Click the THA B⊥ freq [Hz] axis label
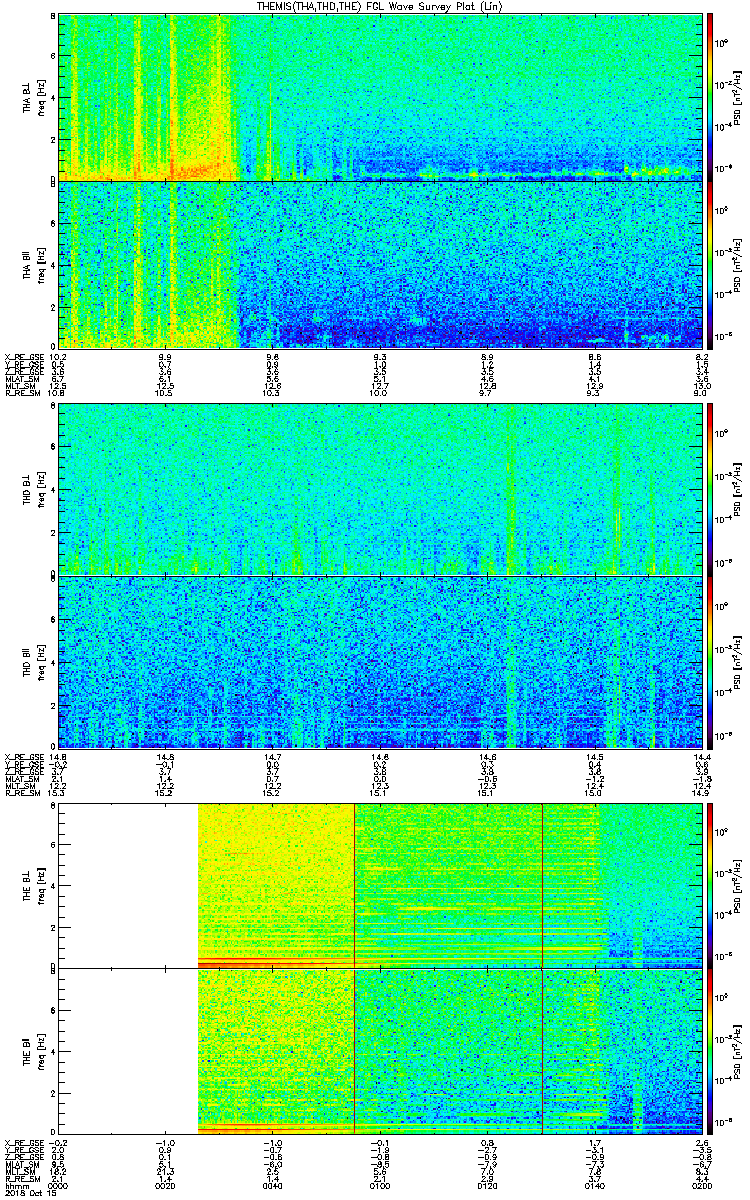750x1200 pixels. 34,96
